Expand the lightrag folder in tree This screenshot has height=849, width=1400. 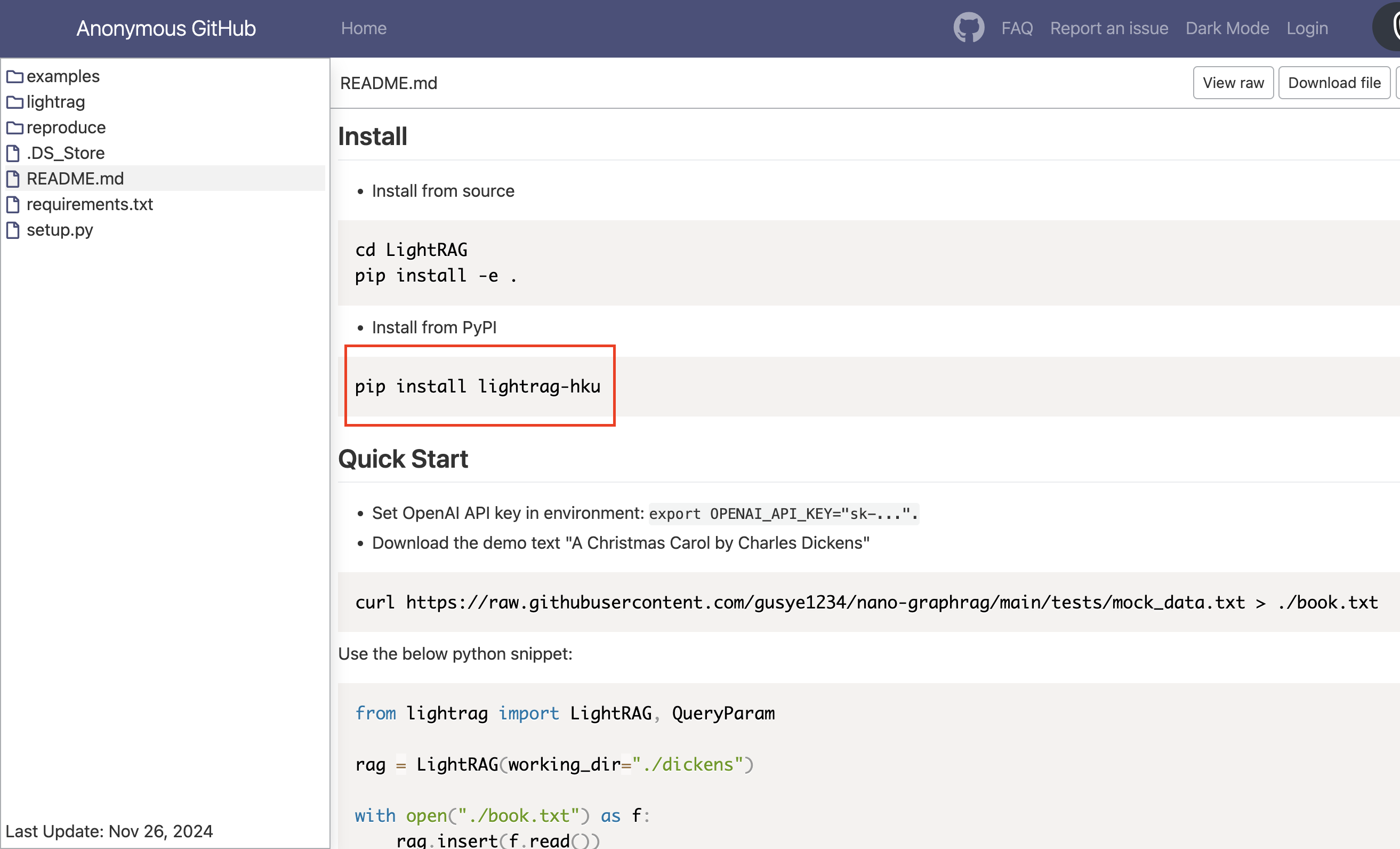point(55,102)
